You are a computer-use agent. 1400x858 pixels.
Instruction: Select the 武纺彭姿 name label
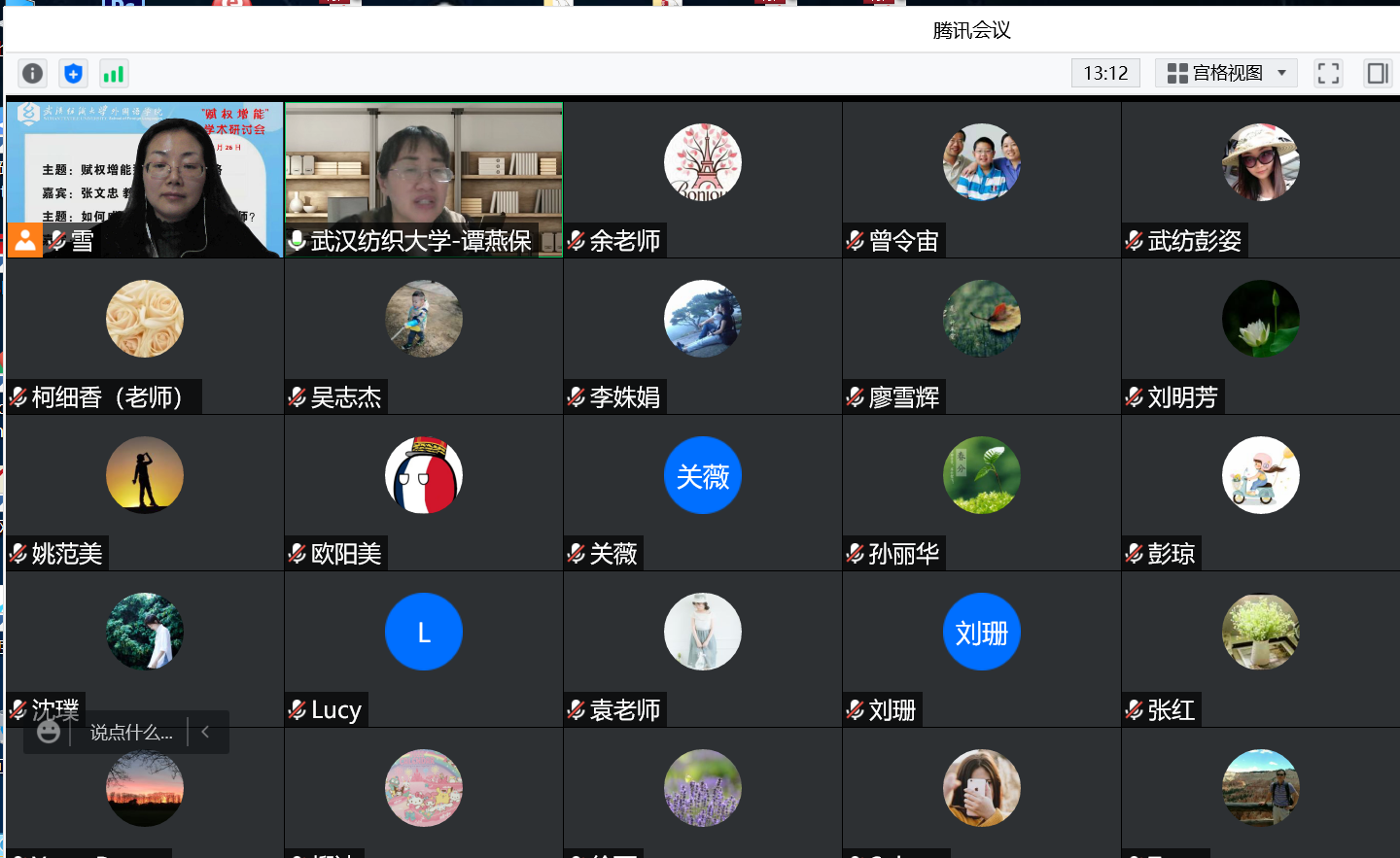[1194, 241]
